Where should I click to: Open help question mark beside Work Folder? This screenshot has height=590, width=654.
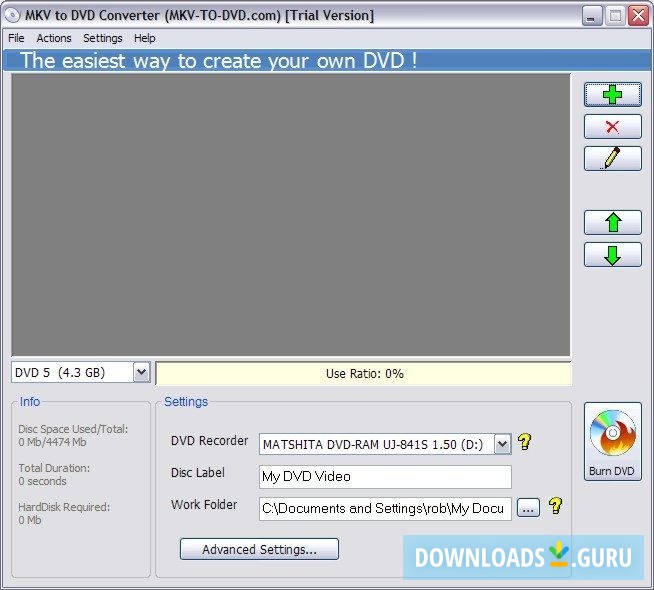[556, 506]
